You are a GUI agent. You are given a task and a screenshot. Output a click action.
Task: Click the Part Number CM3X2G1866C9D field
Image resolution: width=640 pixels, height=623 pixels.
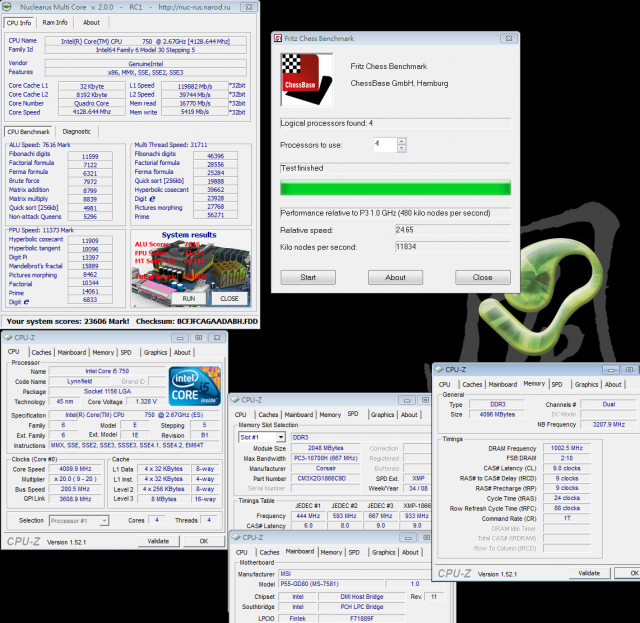pyautogui.click(x=325, y=478)
